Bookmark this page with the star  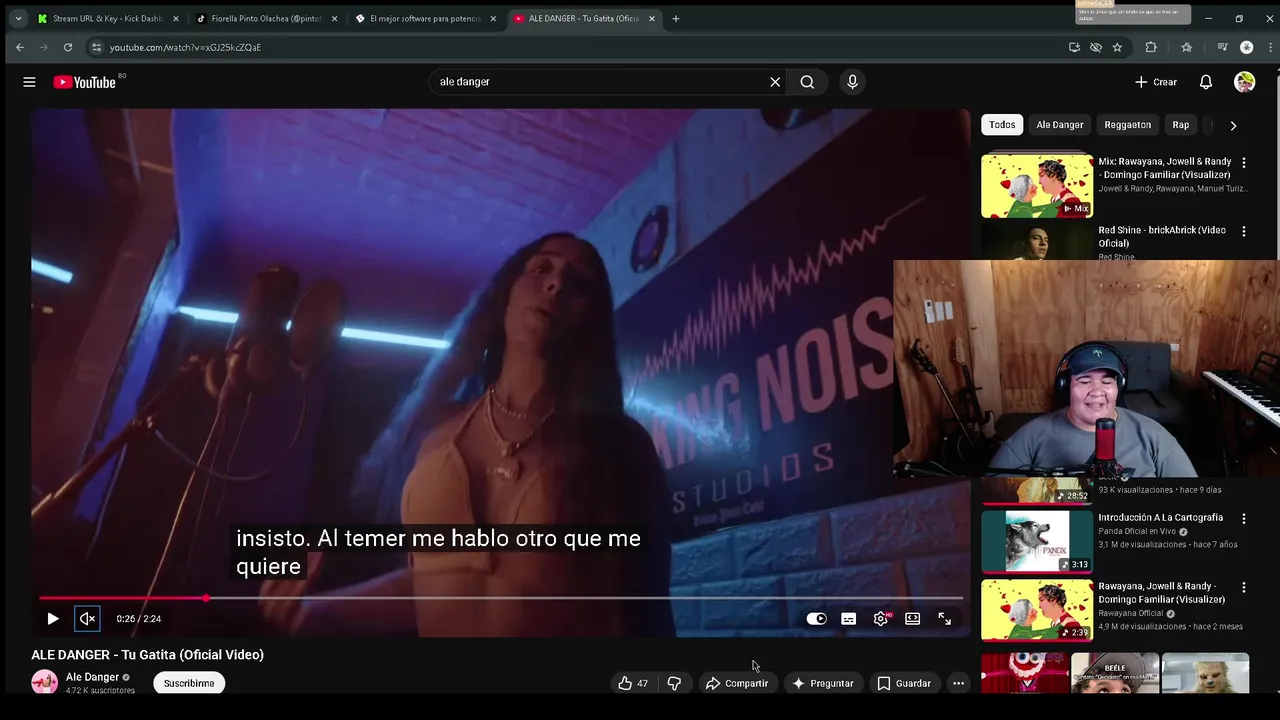1118,47
